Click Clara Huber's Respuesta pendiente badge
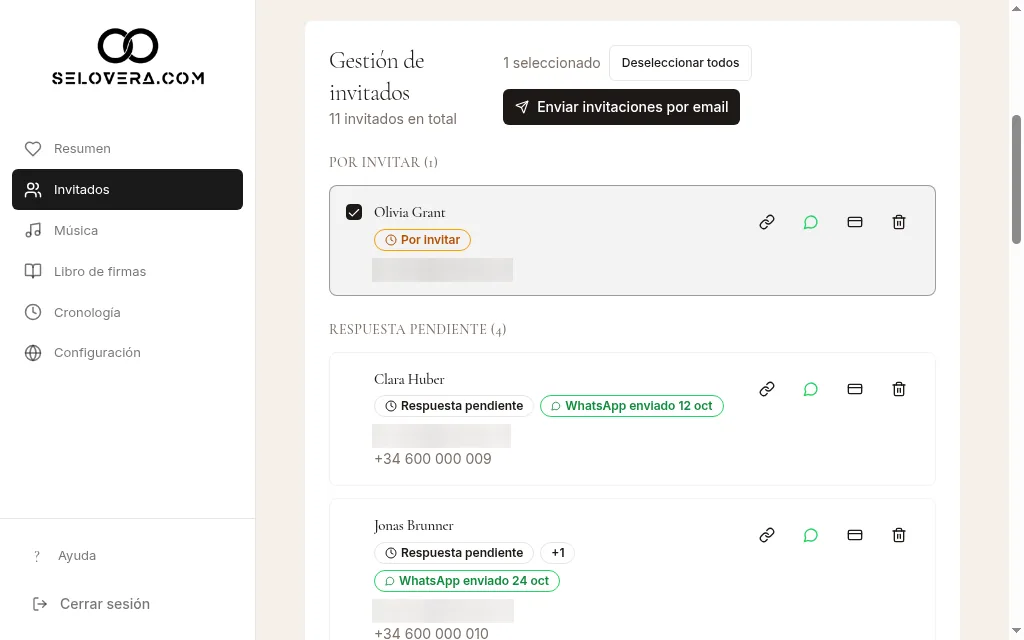Image resolution: width=1024 pixels, height=640 pixels. tap(454, 406)
